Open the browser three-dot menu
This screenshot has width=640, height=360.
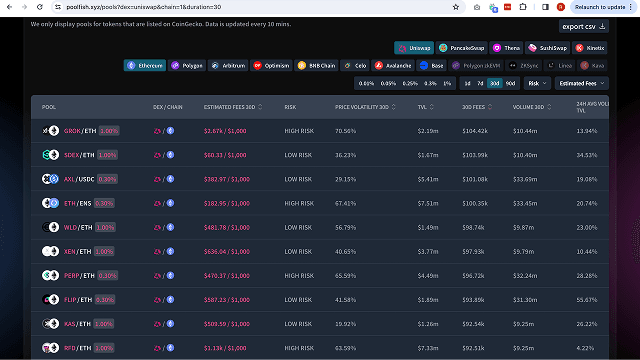631,7
